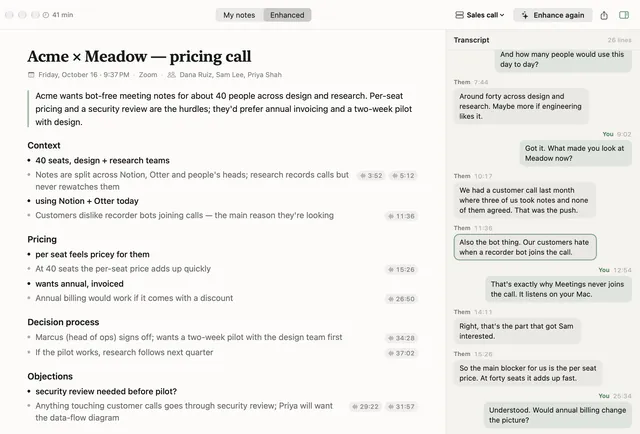Click the calendar icon beside the date

31,75
